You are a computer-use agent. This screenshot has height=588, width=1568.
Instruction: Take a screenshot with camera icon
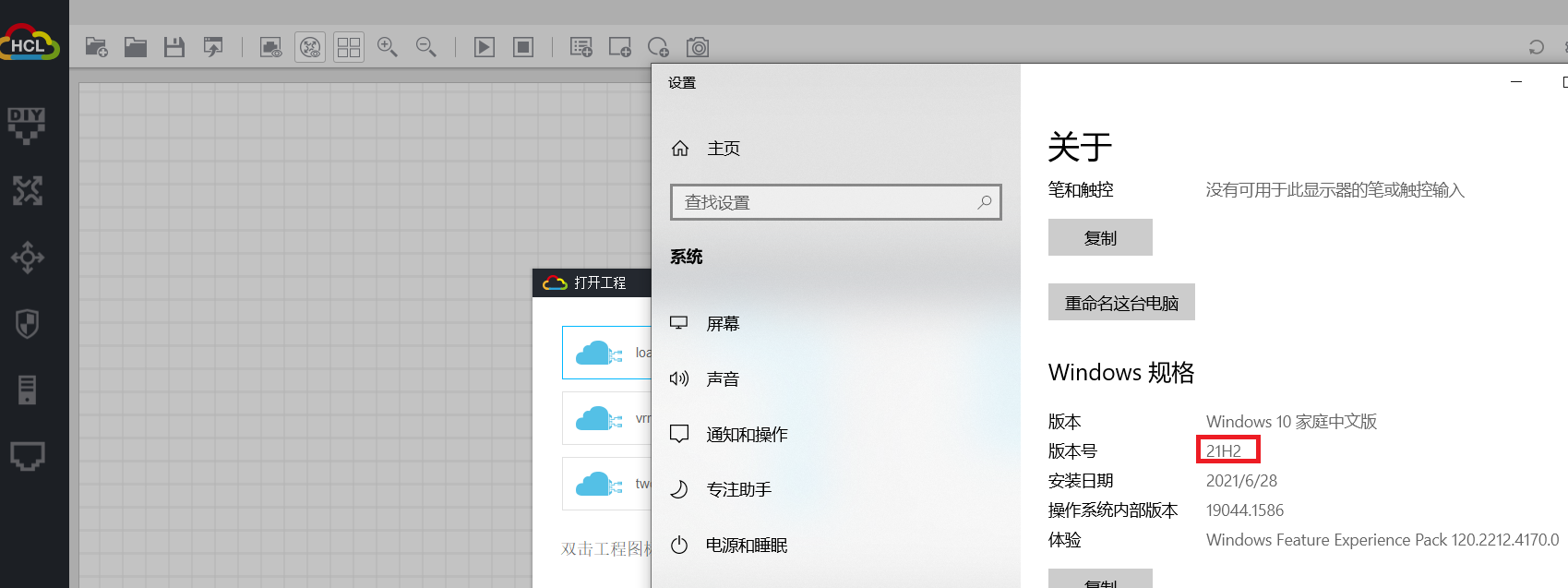[x=698, y=47]
